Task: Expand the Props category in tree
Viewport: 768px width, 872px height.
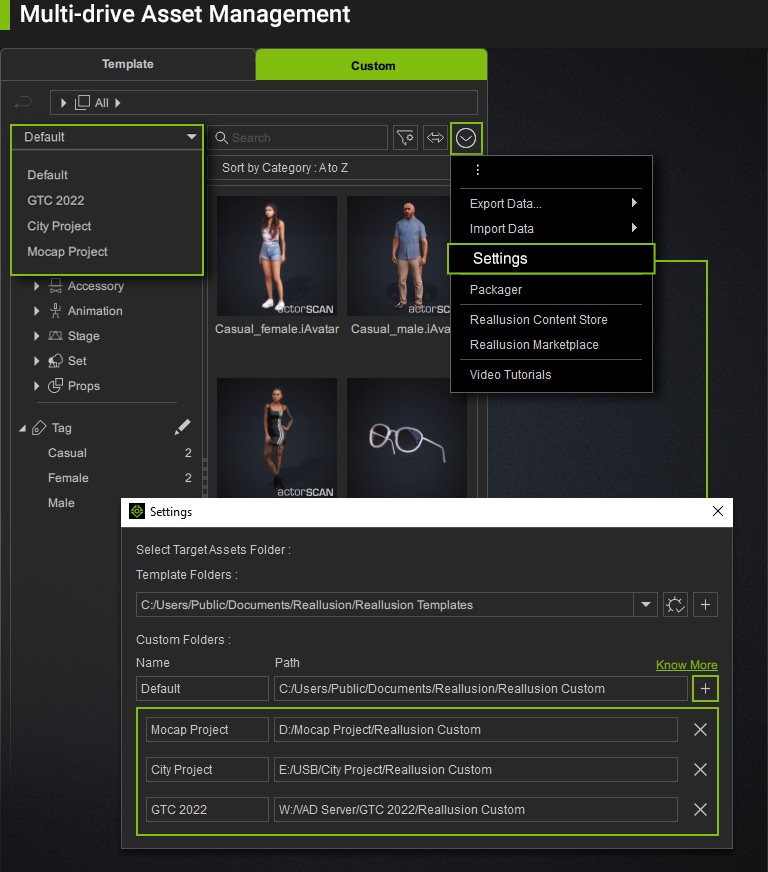Action: coord(37,386)
